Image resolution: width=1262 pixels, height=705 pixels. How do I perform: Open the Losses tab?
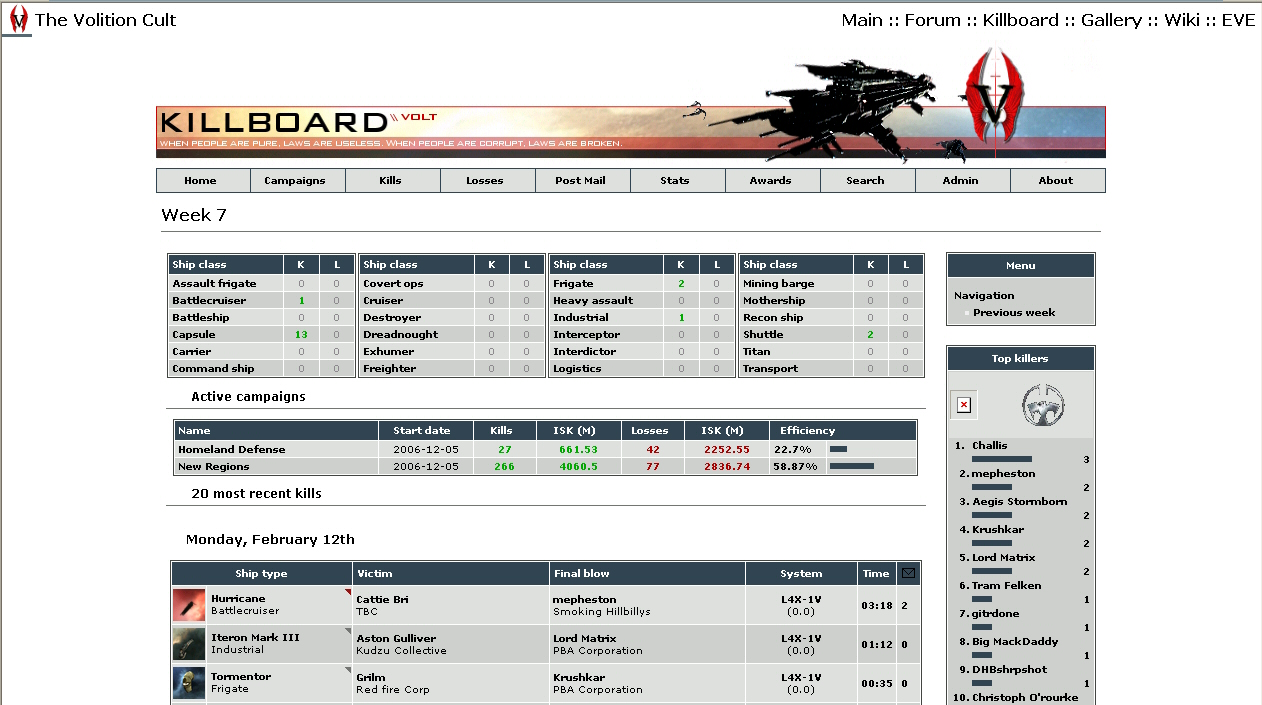click(488, 181)
